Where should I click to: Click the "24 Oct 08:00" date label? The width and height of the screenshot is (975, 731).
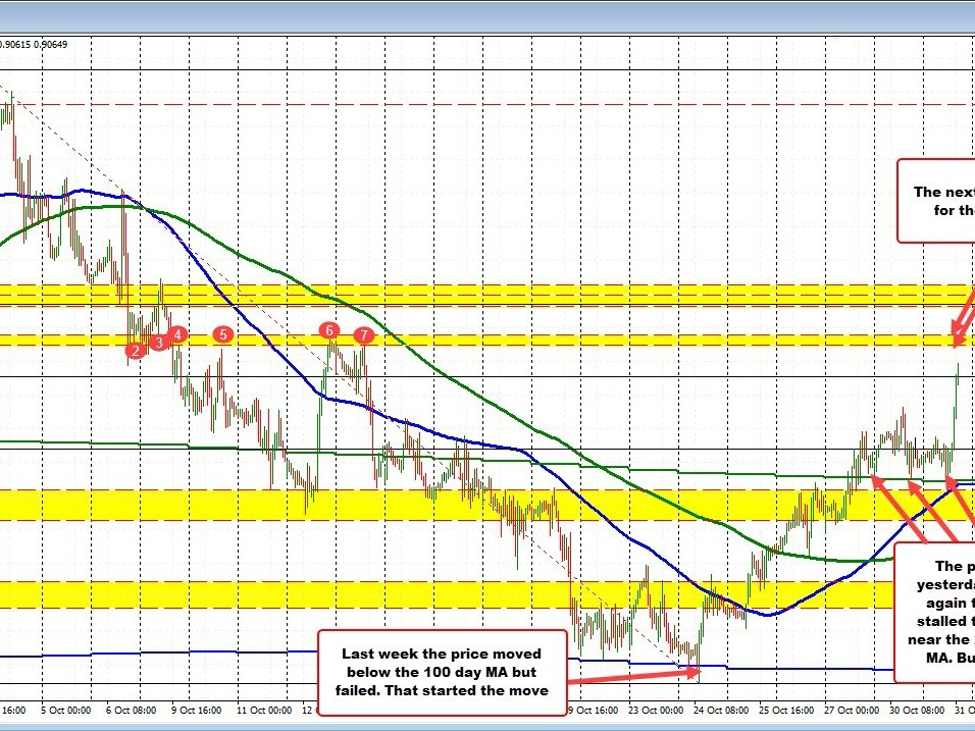pos(719,710)
